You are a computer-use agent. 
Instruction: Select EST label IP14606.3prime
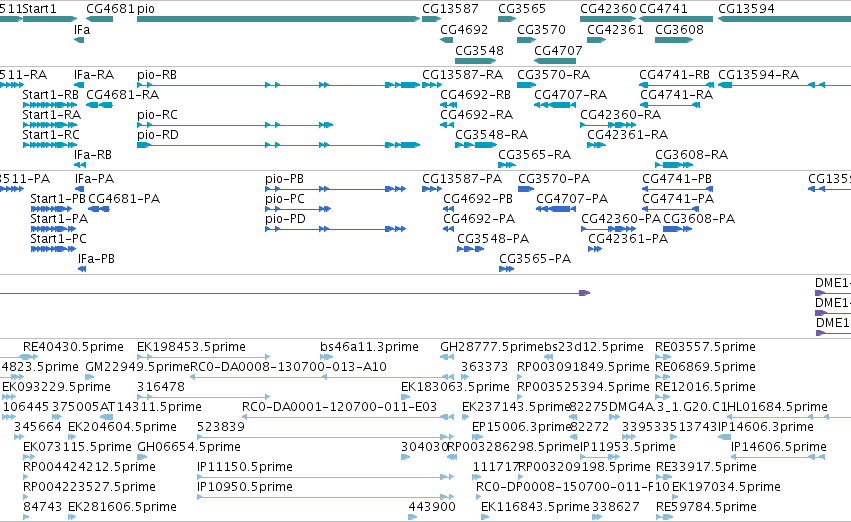pos(766,427)
